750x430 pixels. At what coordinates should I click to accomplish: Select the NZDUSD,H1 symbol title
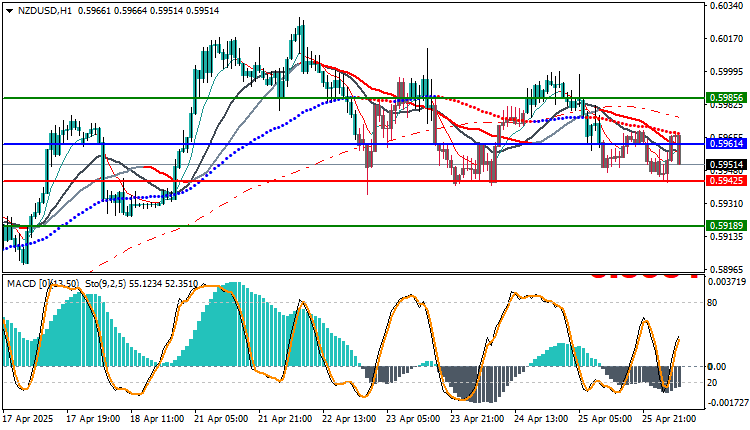click(44, 11)
